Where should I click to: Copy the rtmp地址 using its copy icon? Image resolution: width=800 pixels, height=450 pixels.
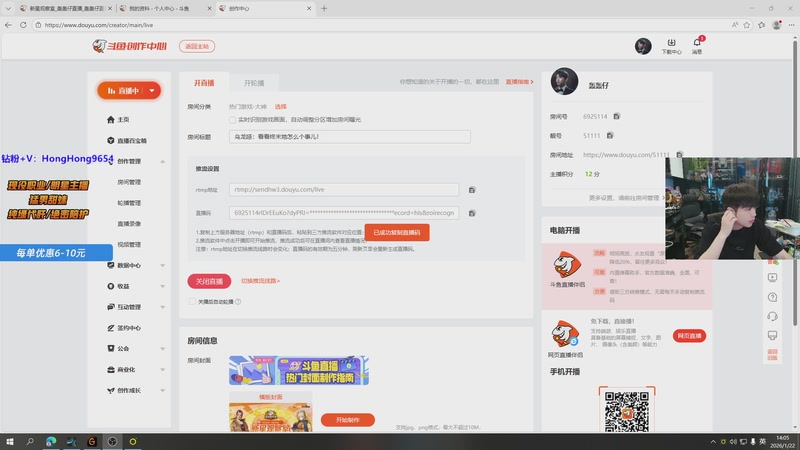[x=472, y=189]
